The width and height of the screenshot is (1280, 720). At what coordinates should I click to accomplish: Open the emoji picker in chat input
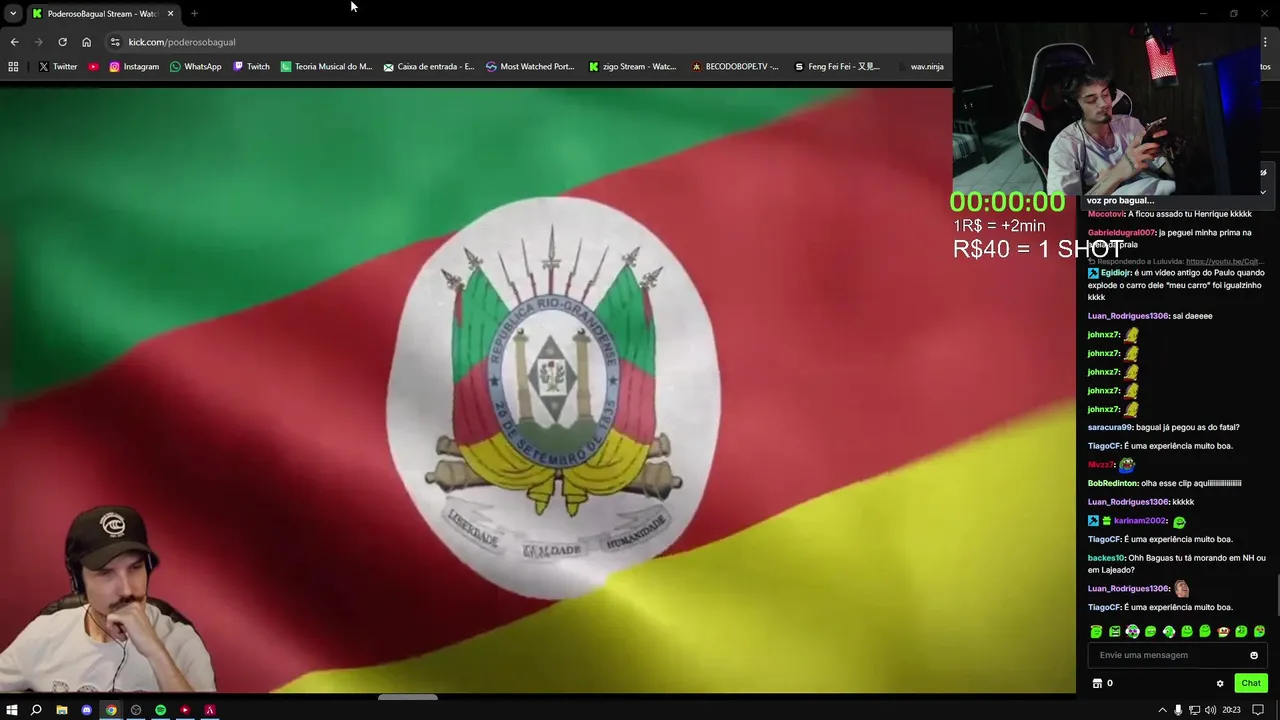click(x=1254, y=656)
